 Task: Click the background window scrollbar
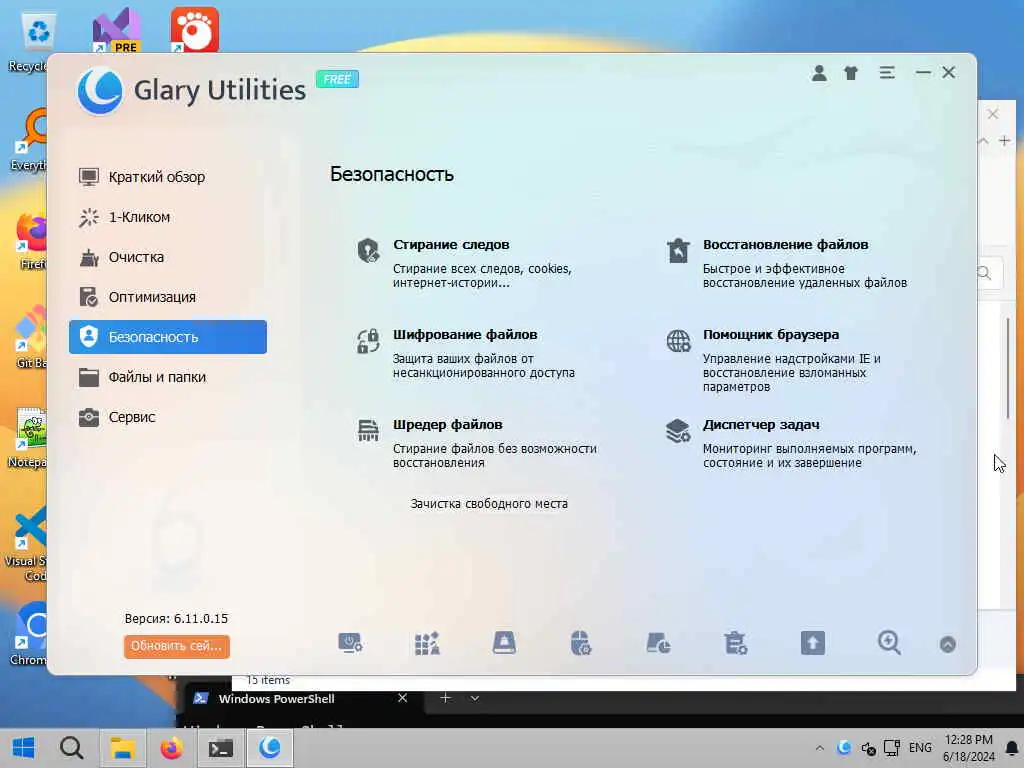point(1008,369)
